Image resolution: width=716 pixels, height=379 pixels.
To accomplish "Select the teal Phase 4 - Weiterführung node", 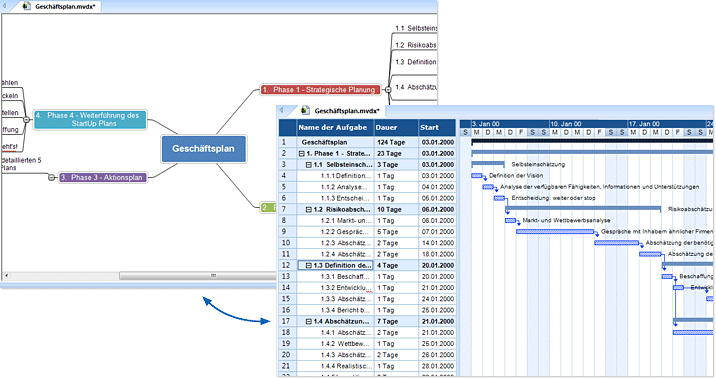I will click(90, 119).
